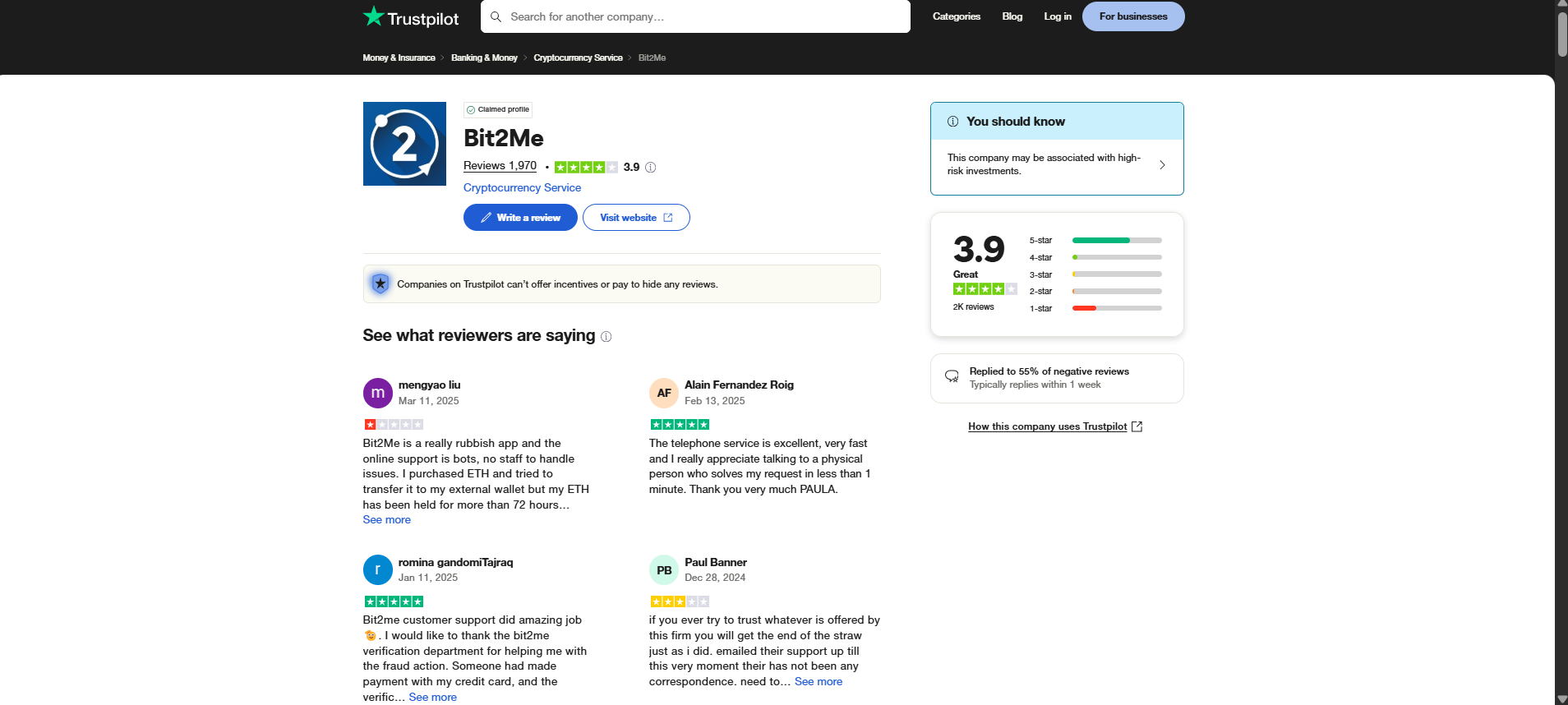Viewport: 1568px width, 705px height.
Task: Click the Claimed profile badge
Action: [498, 109]
